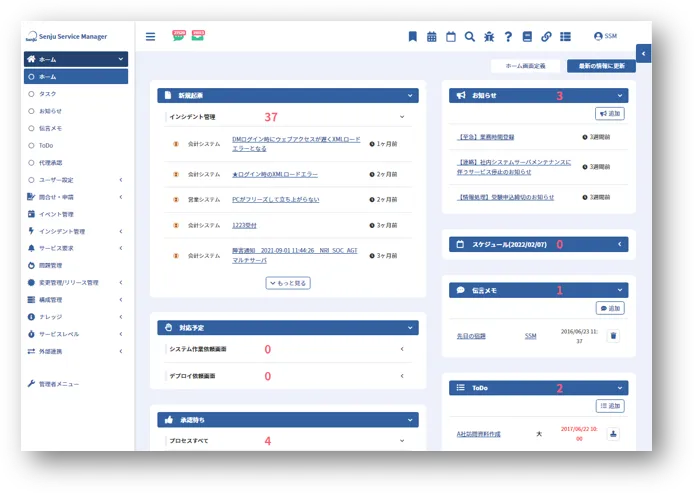Collapse the お知らせ panel header chevron
This screenshot has width=694, height=493.
621,96
